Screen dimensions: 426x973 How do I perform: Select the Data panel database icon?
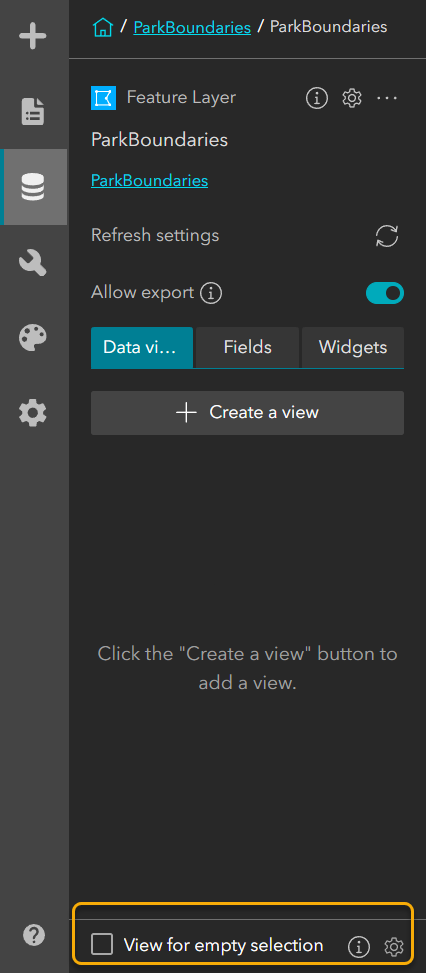[x=33, y=187]
